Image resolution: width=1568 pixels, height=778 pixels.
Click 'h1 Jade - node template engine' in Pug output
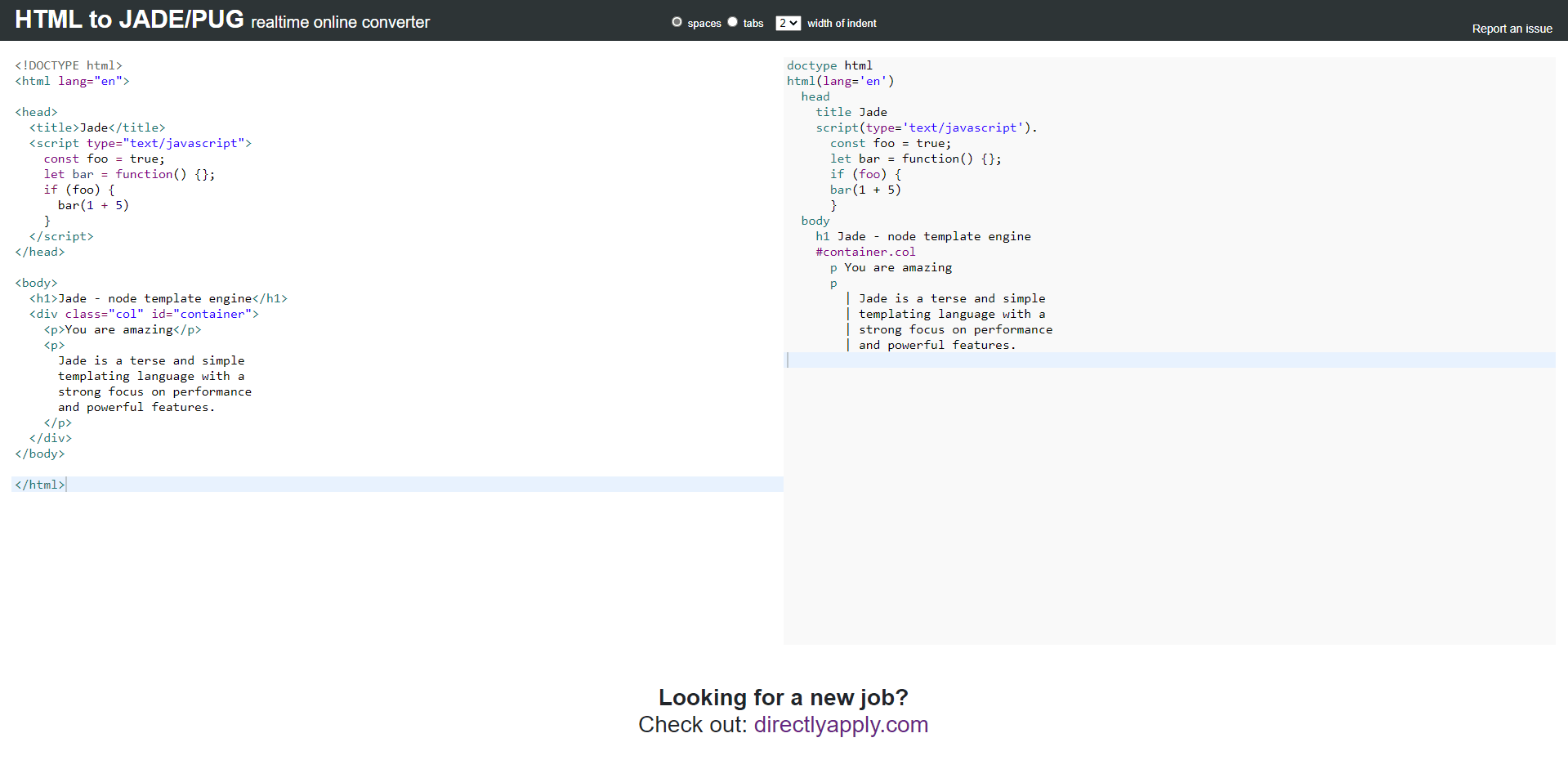923,236
